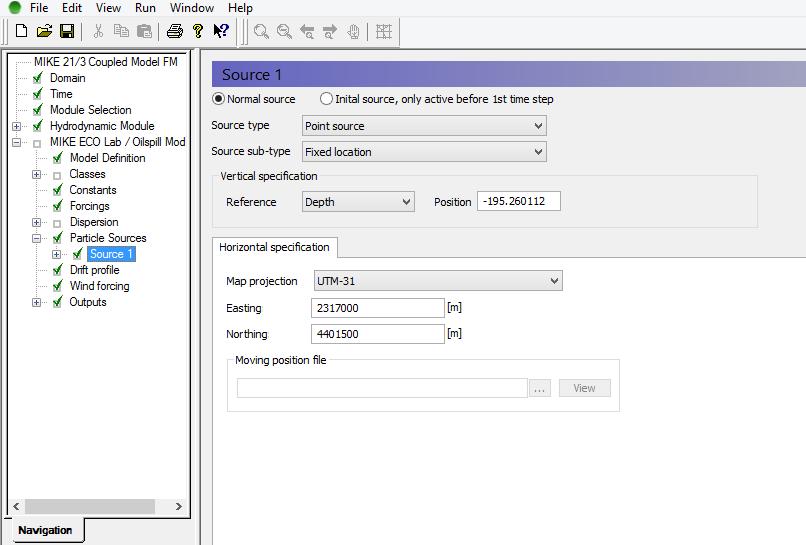The width and height of the screenshot is (806, 545).
Task: Expand the Outputs tree node
Action: point(36,302)
